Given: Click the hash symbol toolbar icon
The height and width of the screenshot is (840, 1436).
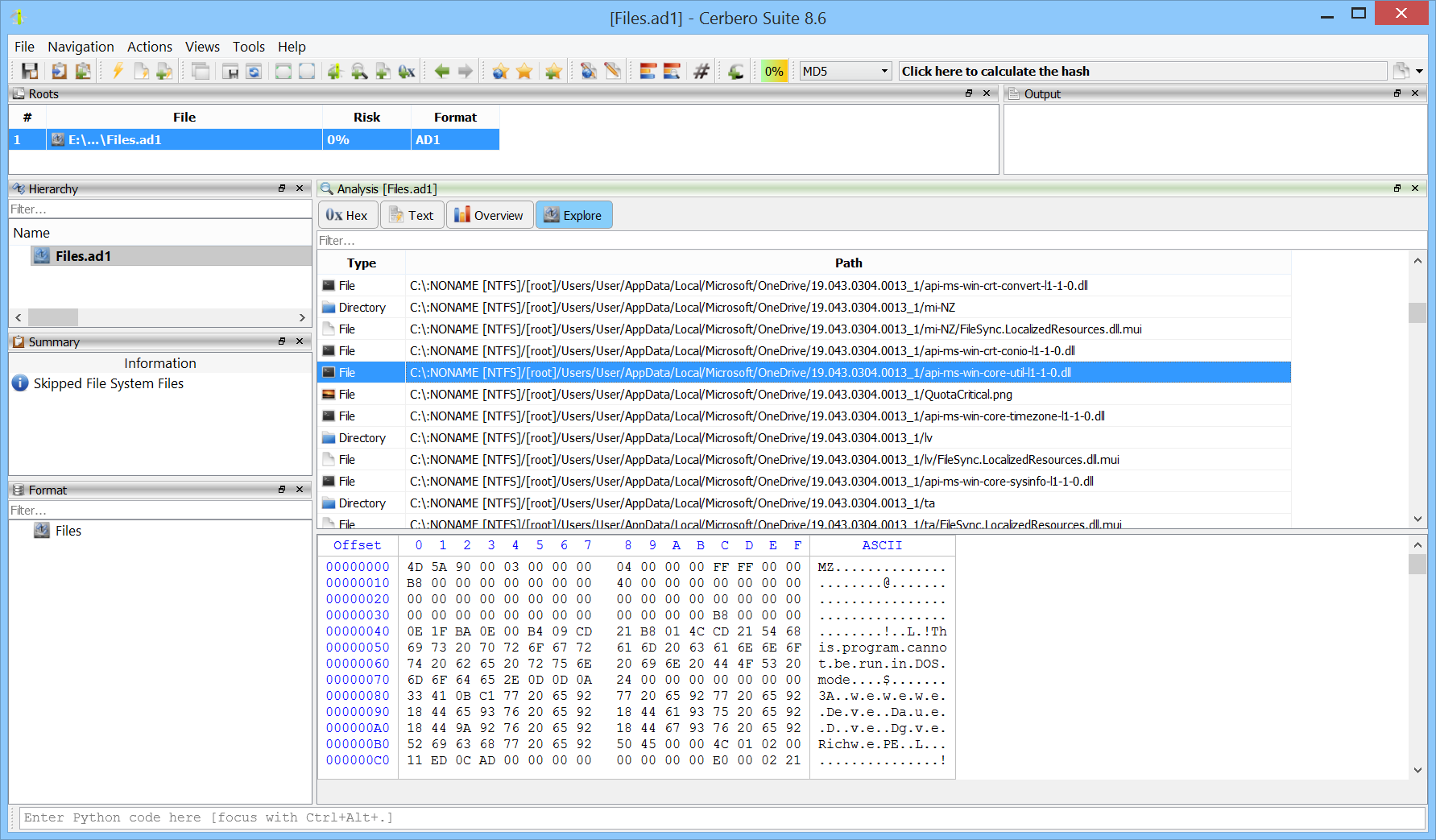Looking at the screenshot, I should click(701, 72).
